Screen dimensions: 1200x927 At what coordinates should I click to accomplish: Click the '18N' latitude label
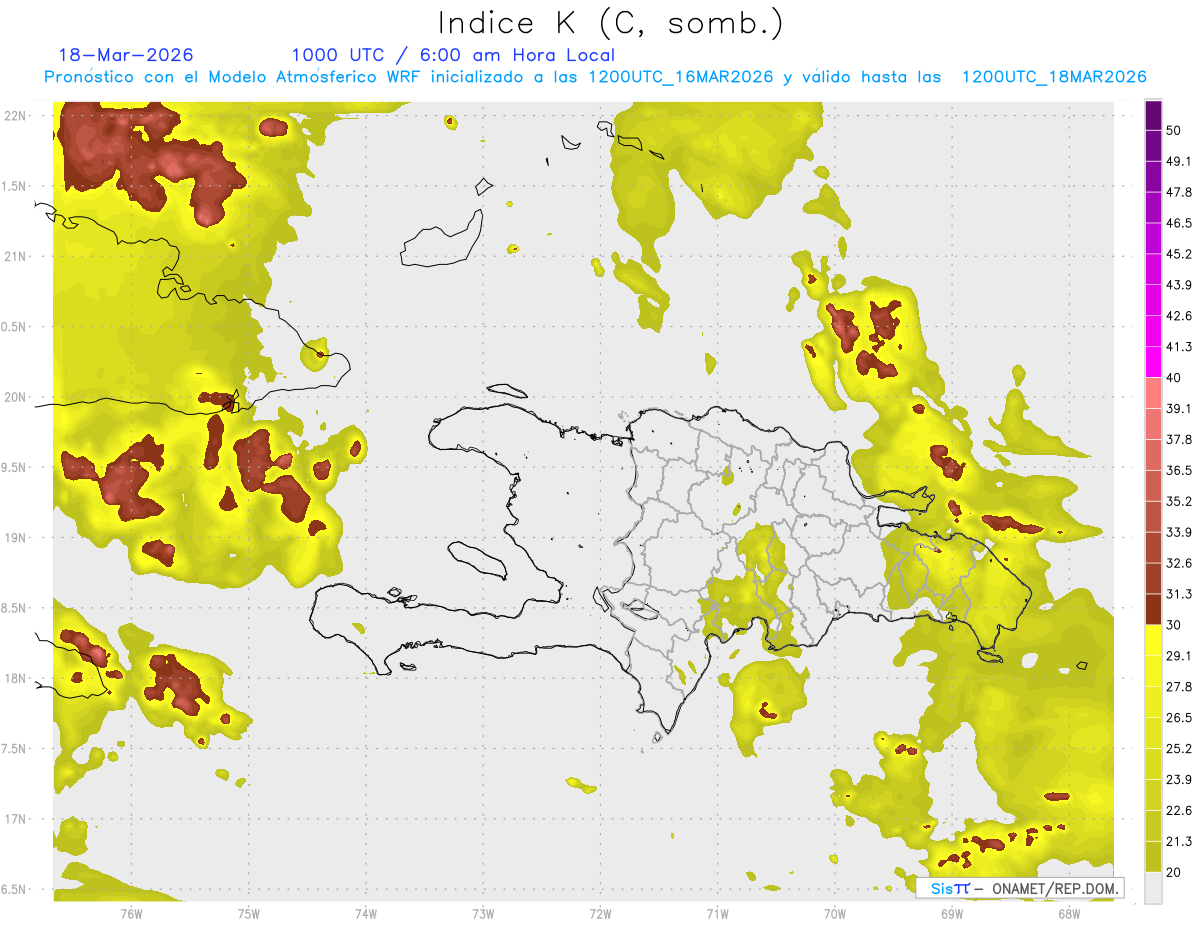pyautogui.click(x=15, y=678)
